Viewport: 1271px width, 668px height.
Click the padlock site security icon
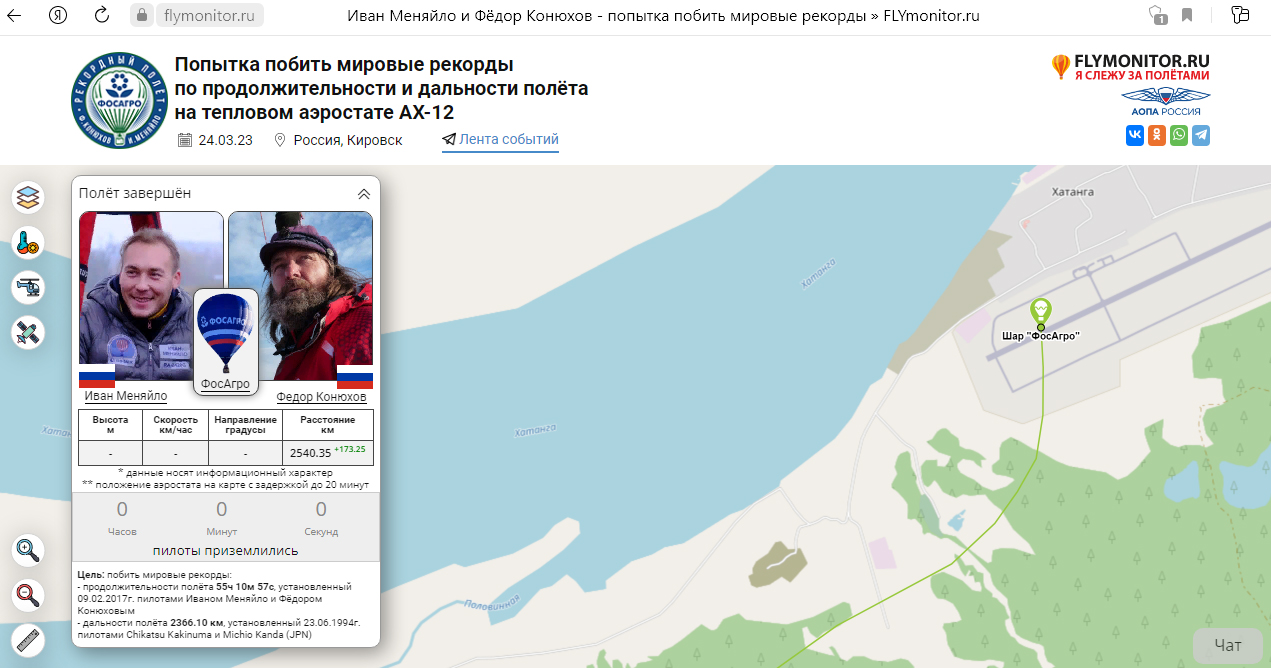(141, 15)
